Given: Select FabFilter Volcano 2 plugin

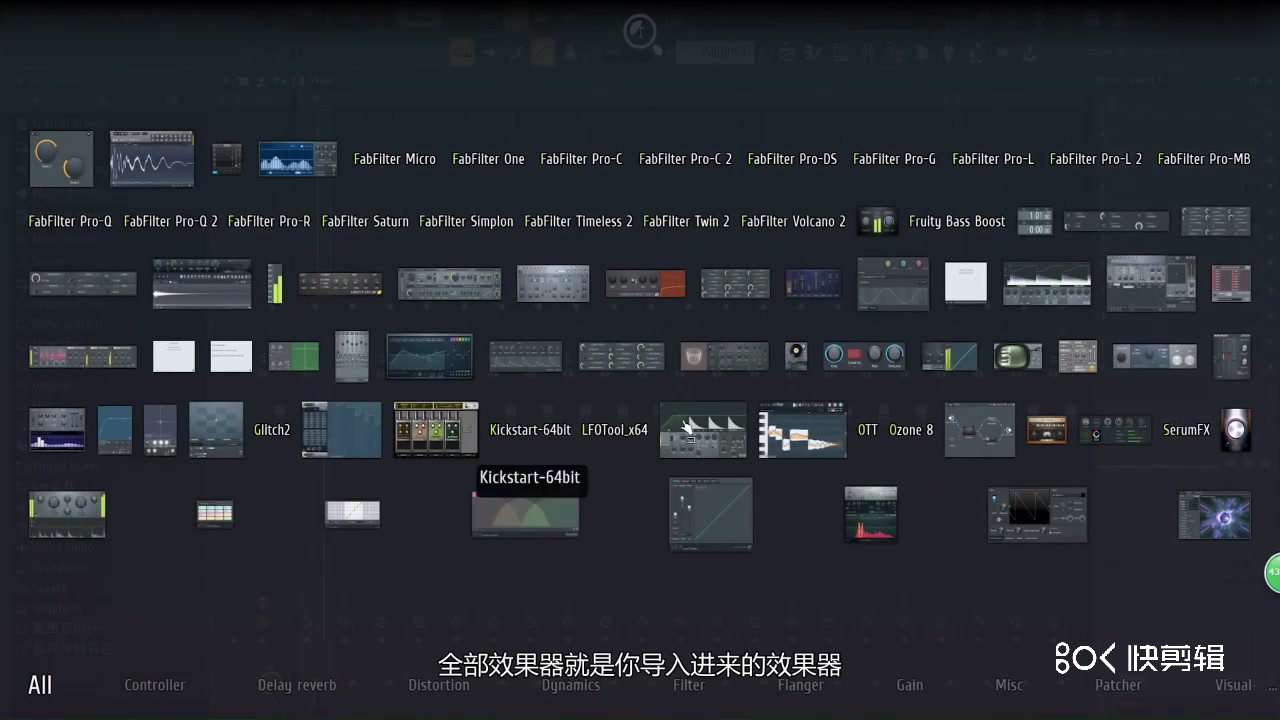Looking at the screenshot, I should 794,222.
